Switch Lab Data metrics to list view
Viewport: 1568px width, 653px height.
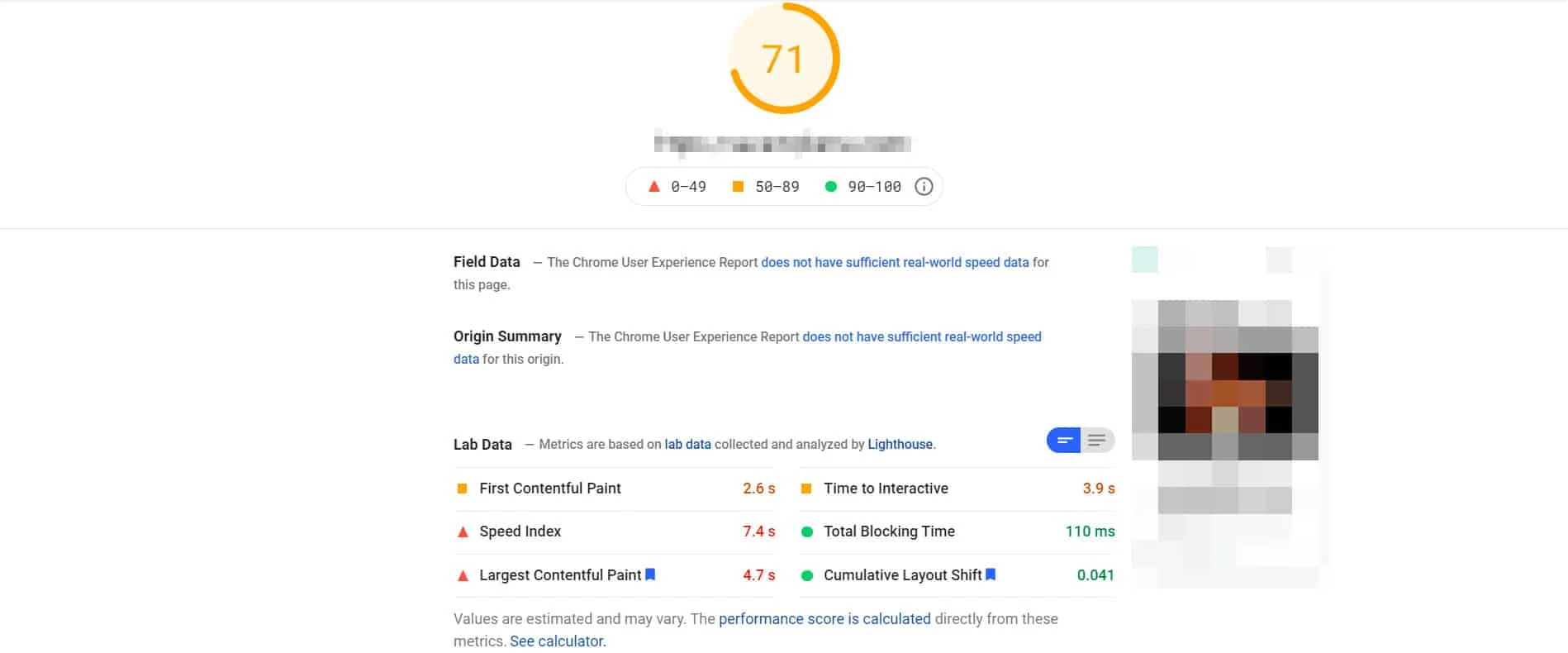point(1098,440)
